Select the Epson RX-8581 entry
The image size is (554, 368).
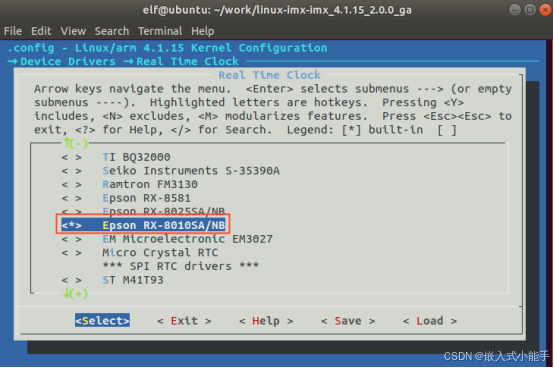(146, 198)
